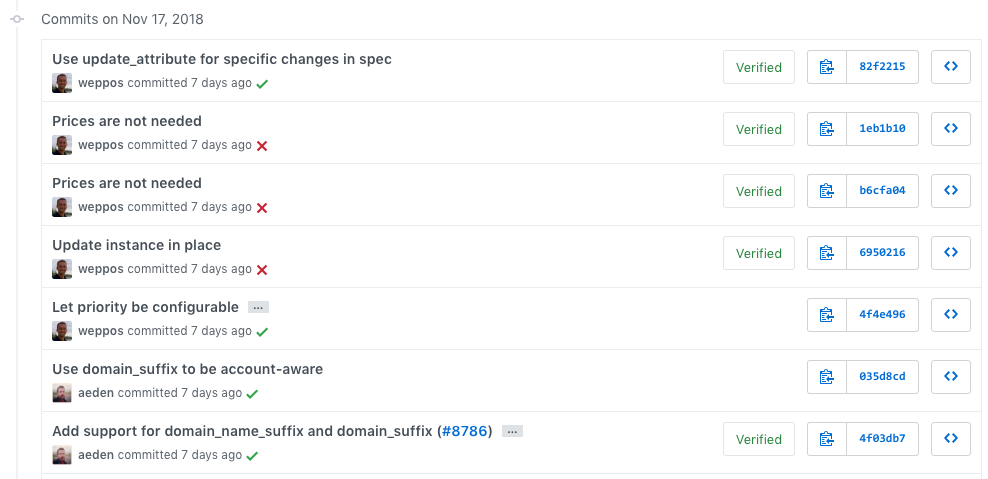Screen dimensions: 988x479
Task: Click Verified badge for commit 82f2215
Action: point(758,67)
